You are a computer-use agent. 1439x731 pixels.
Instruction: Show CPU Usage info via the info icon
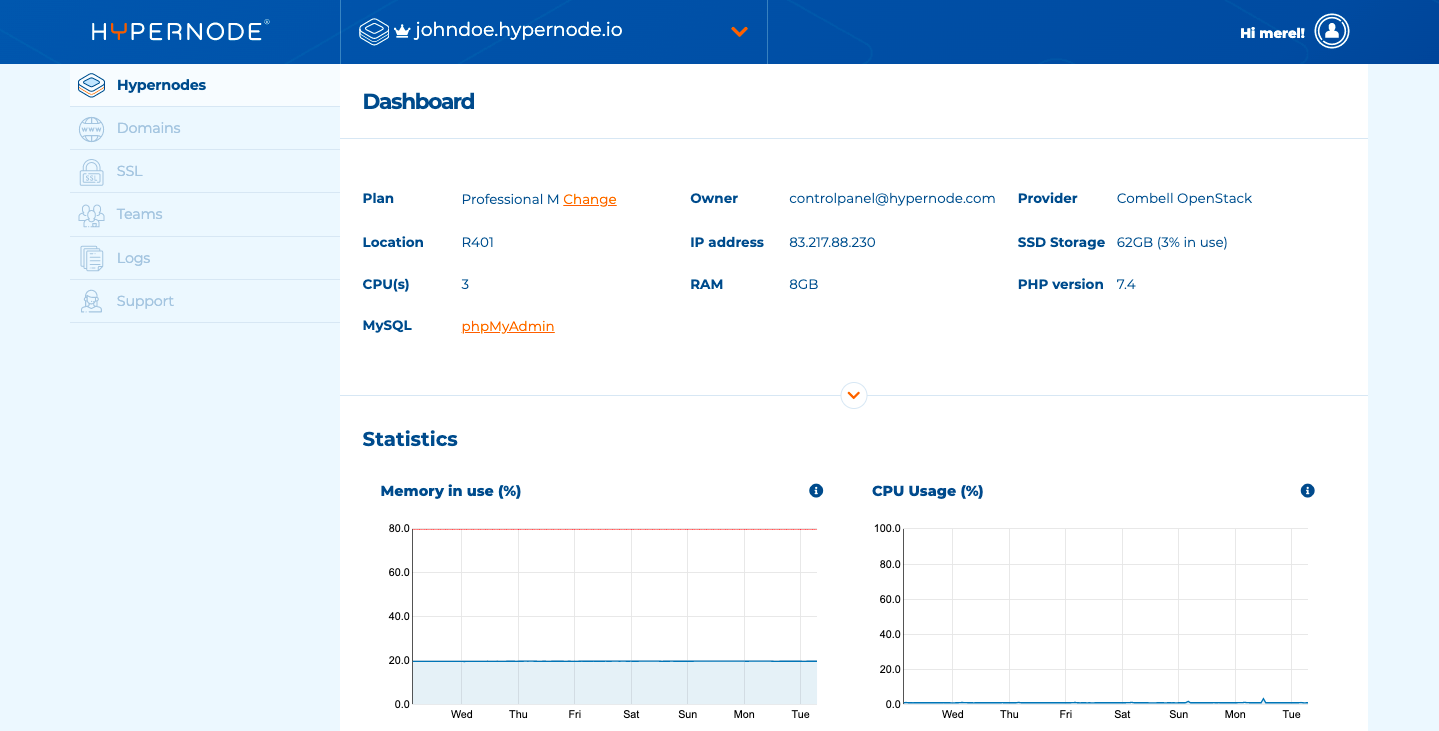tap(1307, 490)
